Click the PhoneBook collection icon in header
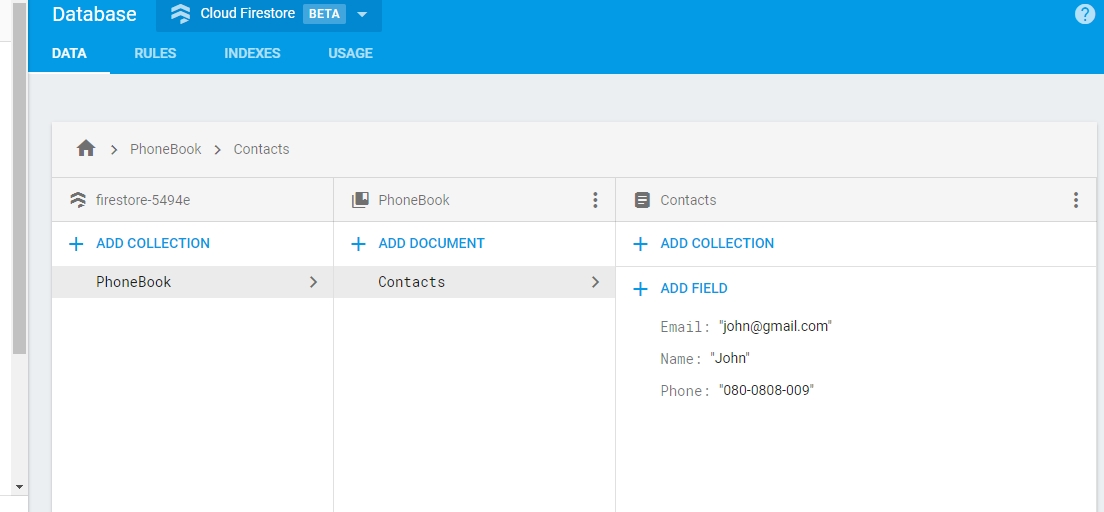The width and height of the screenshot is (1104, 512). (360, 200)
